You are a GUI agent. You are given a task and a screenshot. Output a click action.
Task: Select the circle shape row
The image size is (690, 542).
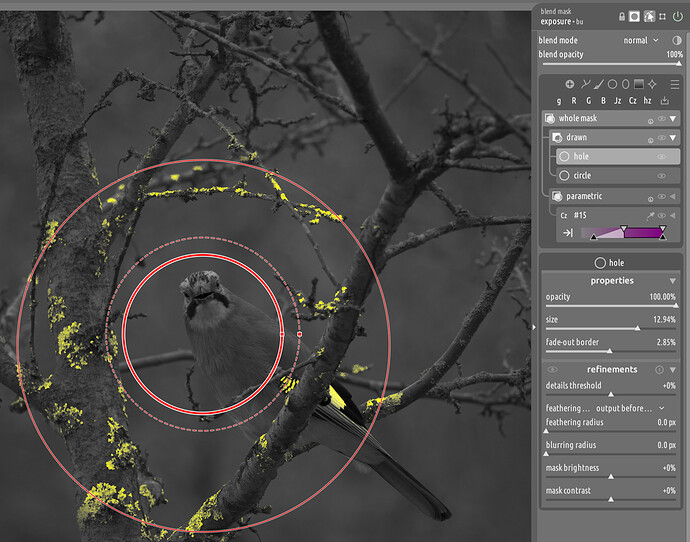(618, 176)
